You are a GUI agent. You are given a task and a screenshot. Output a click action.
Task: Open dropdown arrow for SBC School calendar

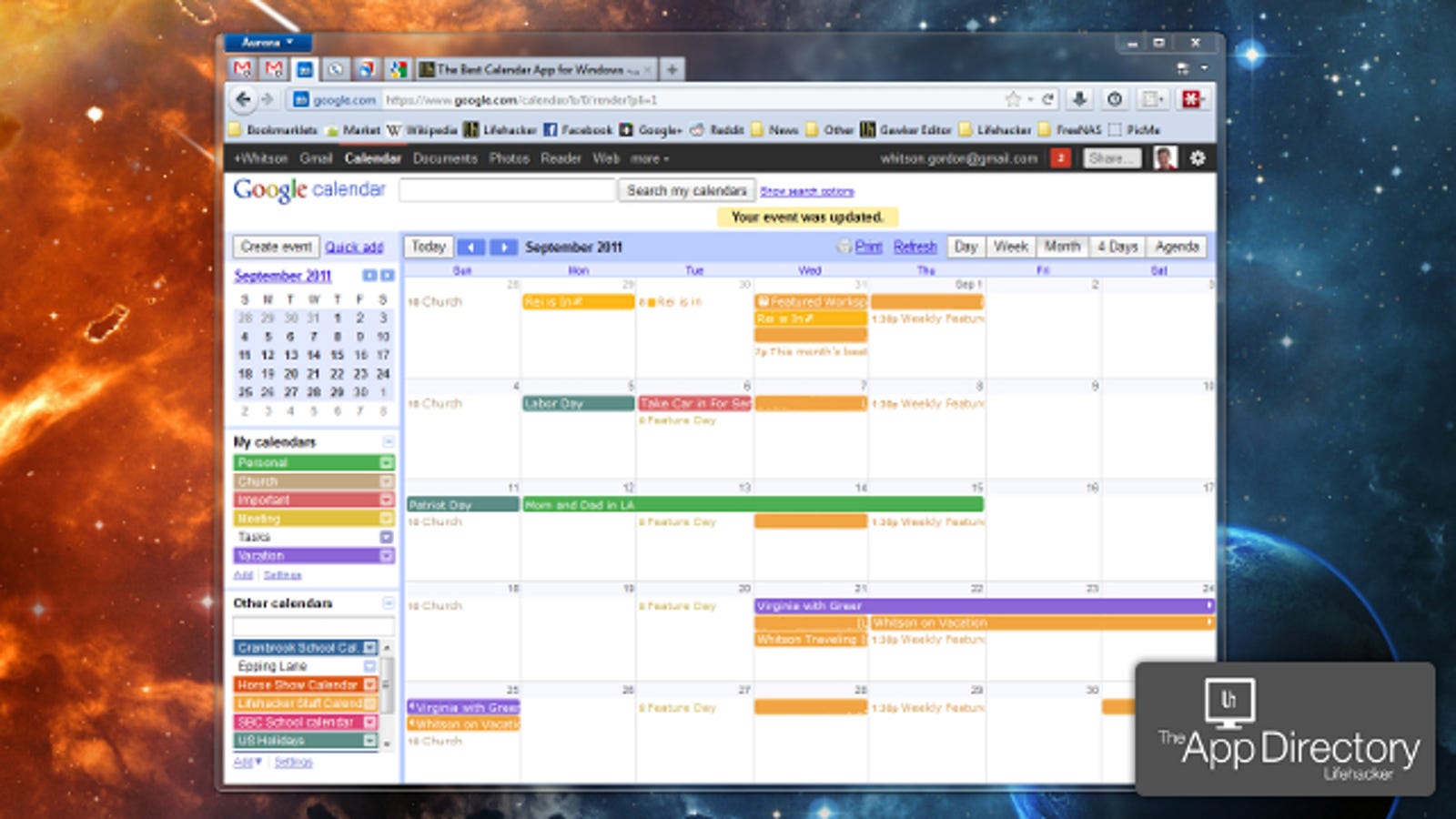click(370, 723)
